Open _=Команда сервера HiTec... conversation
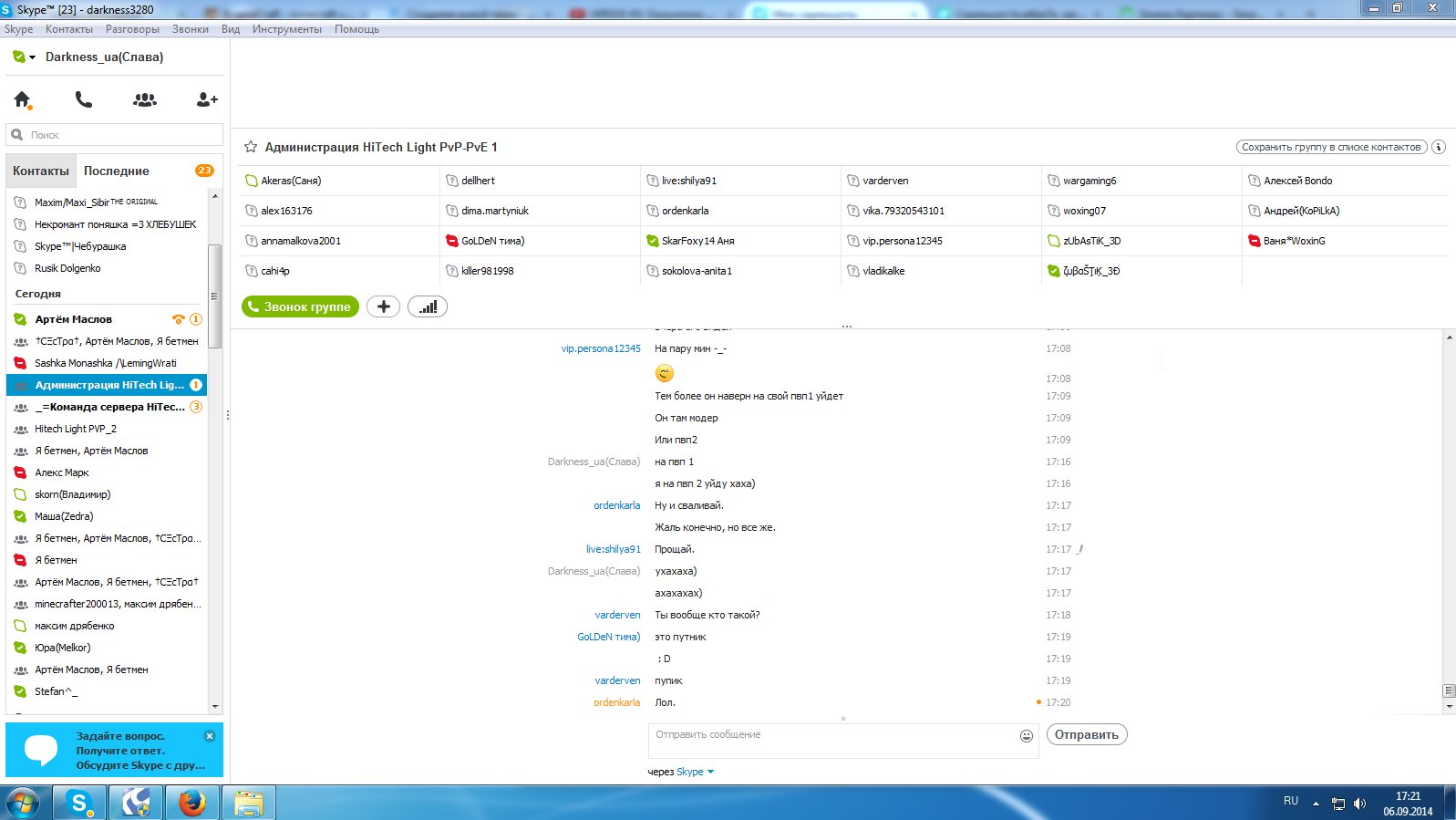The height and width of the screenshot is (820, 1456). [x=107, y=407]
